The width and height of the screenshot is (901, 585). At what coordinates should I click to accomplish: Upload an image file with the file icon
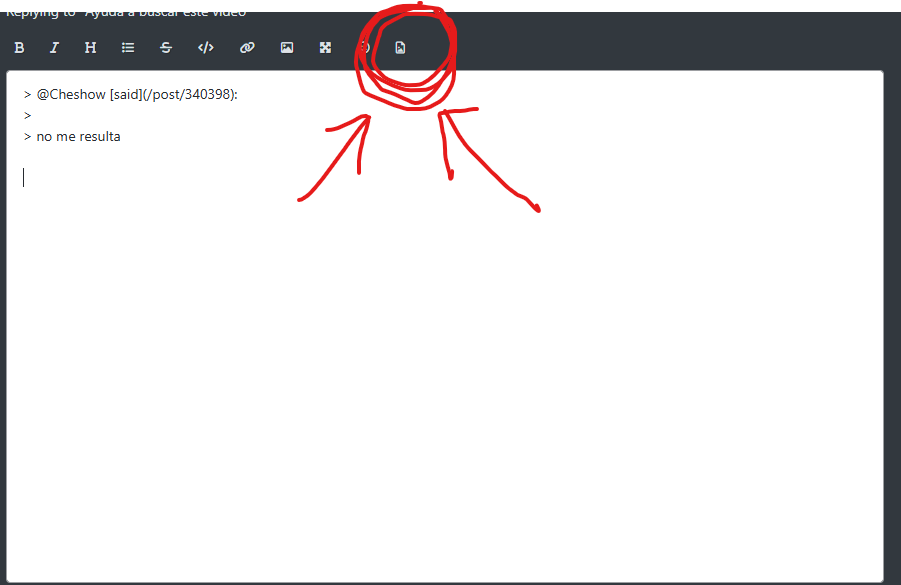(x=401, y=48)
